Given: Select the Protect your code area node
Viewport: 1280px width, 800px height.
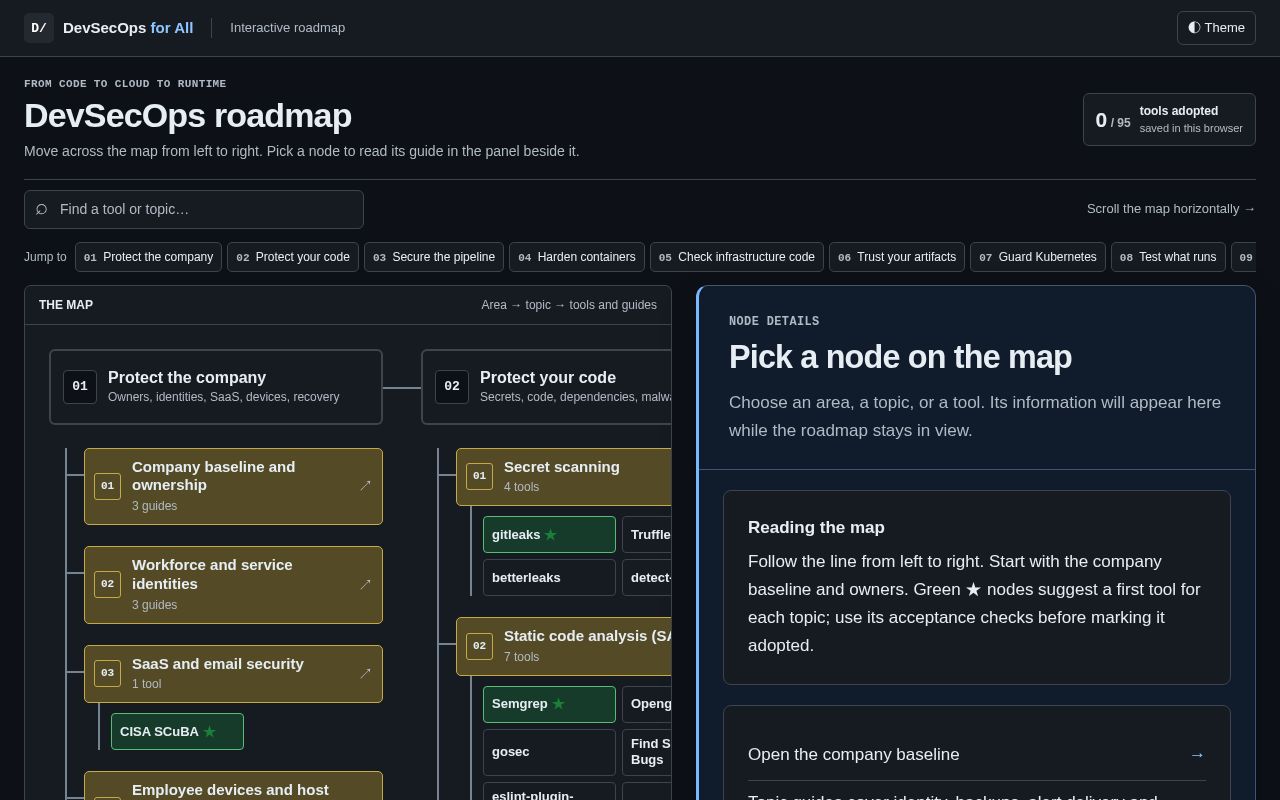Looking at the screenshot, I should 546,387.
